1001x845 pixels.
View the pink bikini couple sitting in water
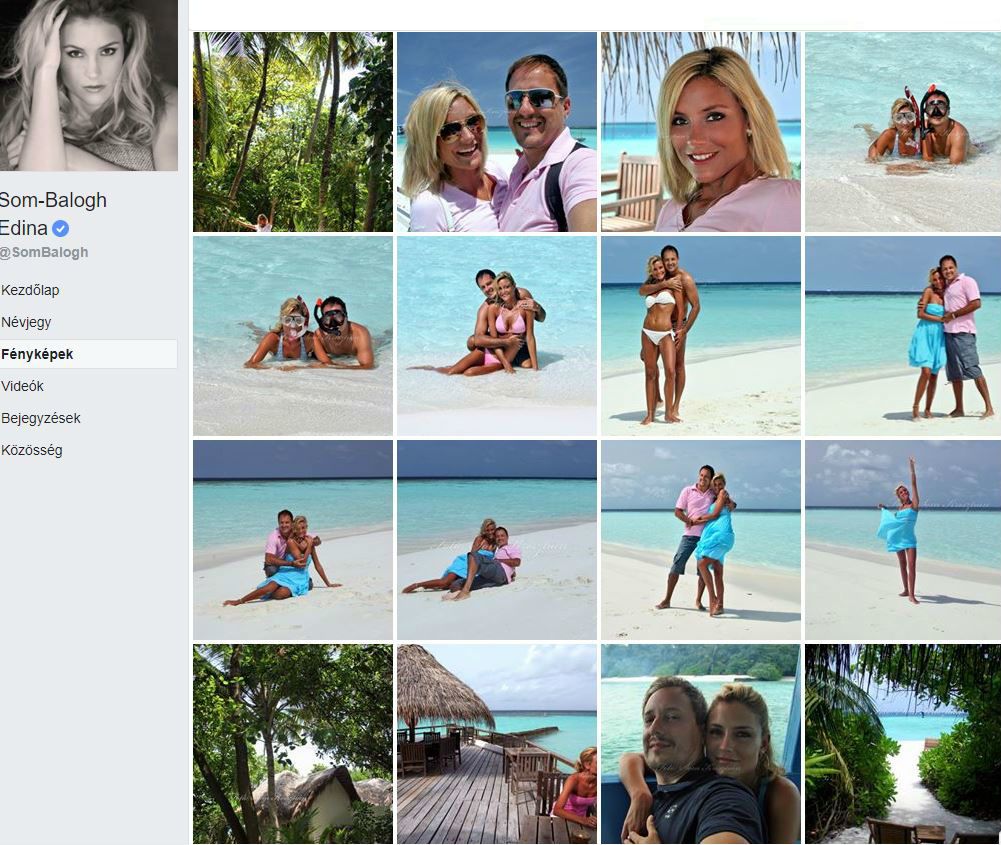click(497, 336)
